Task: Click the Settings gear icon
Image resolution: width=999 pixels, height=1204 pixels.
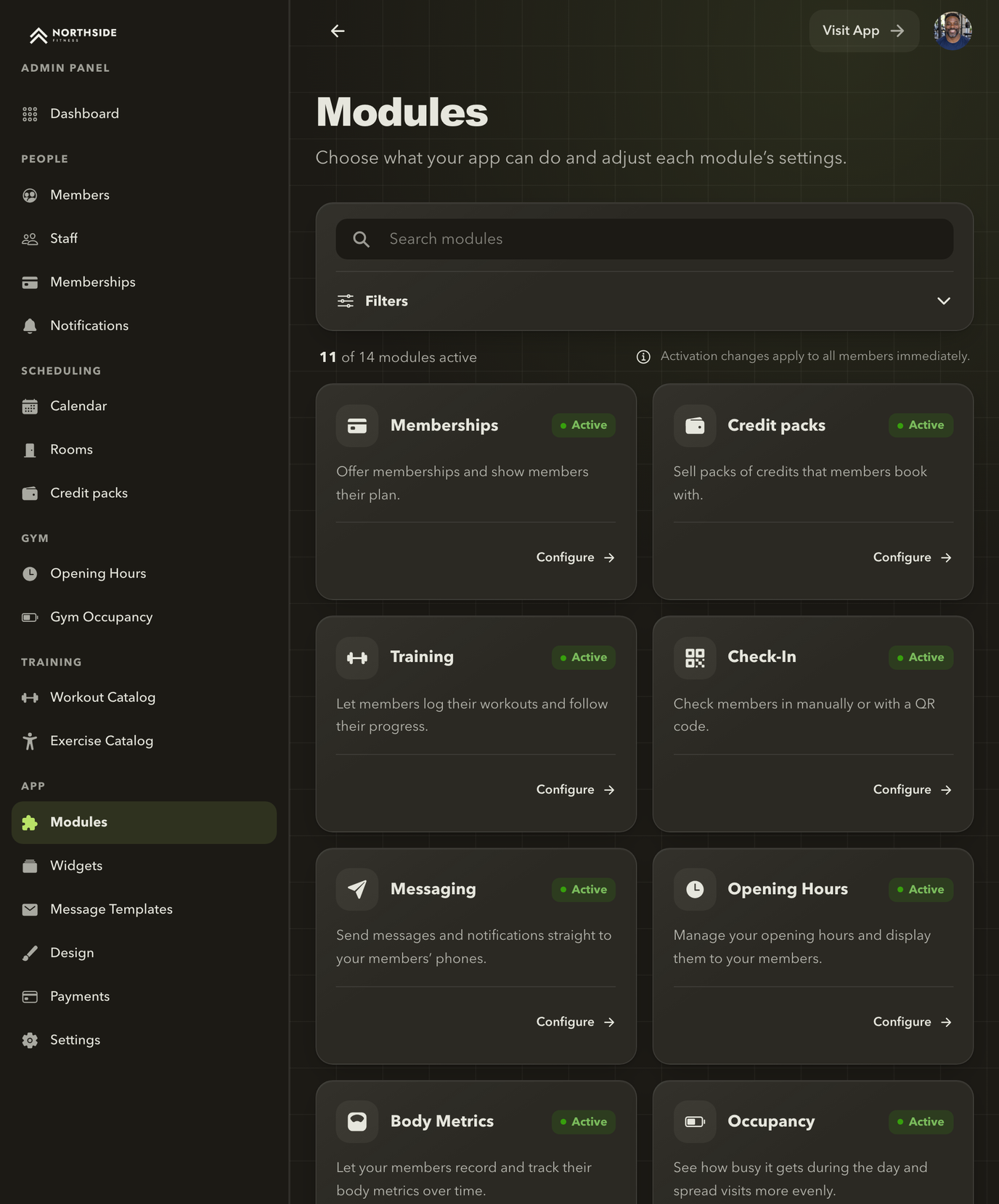Action: [30, 1040]
